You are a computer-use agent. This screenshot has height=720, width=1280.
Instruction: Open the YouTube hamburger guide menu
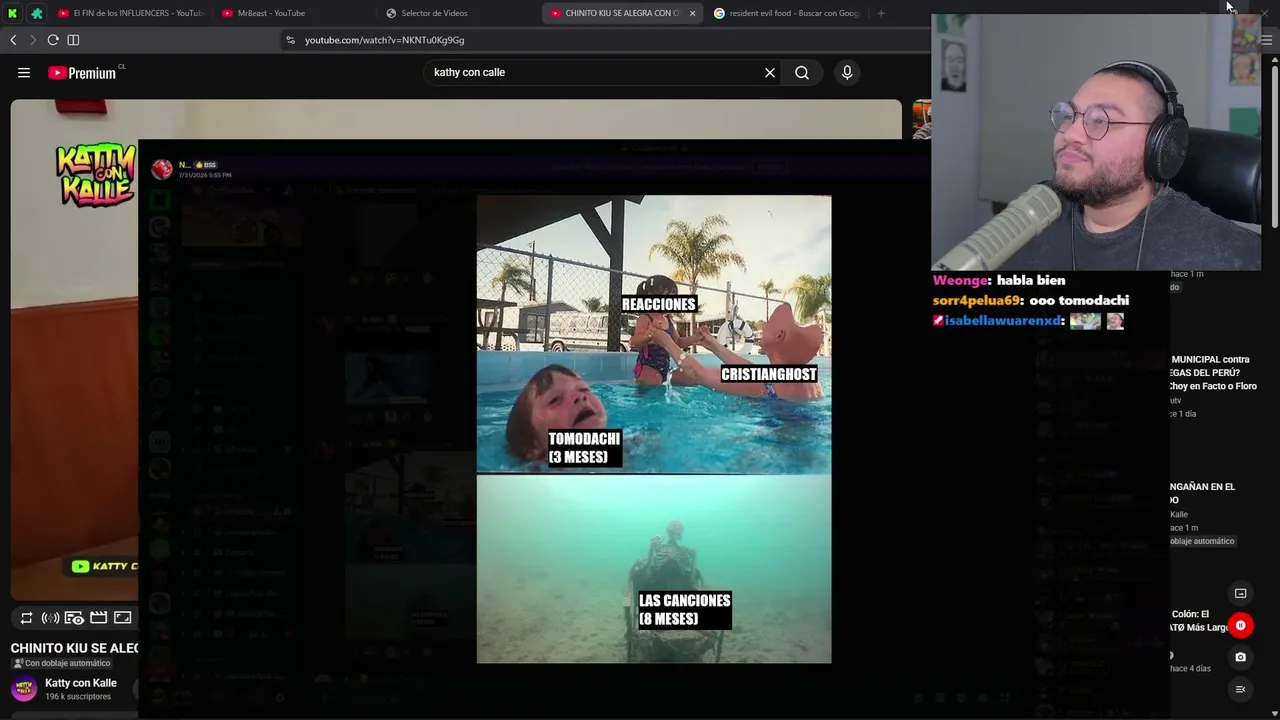(x=24, y=73)
